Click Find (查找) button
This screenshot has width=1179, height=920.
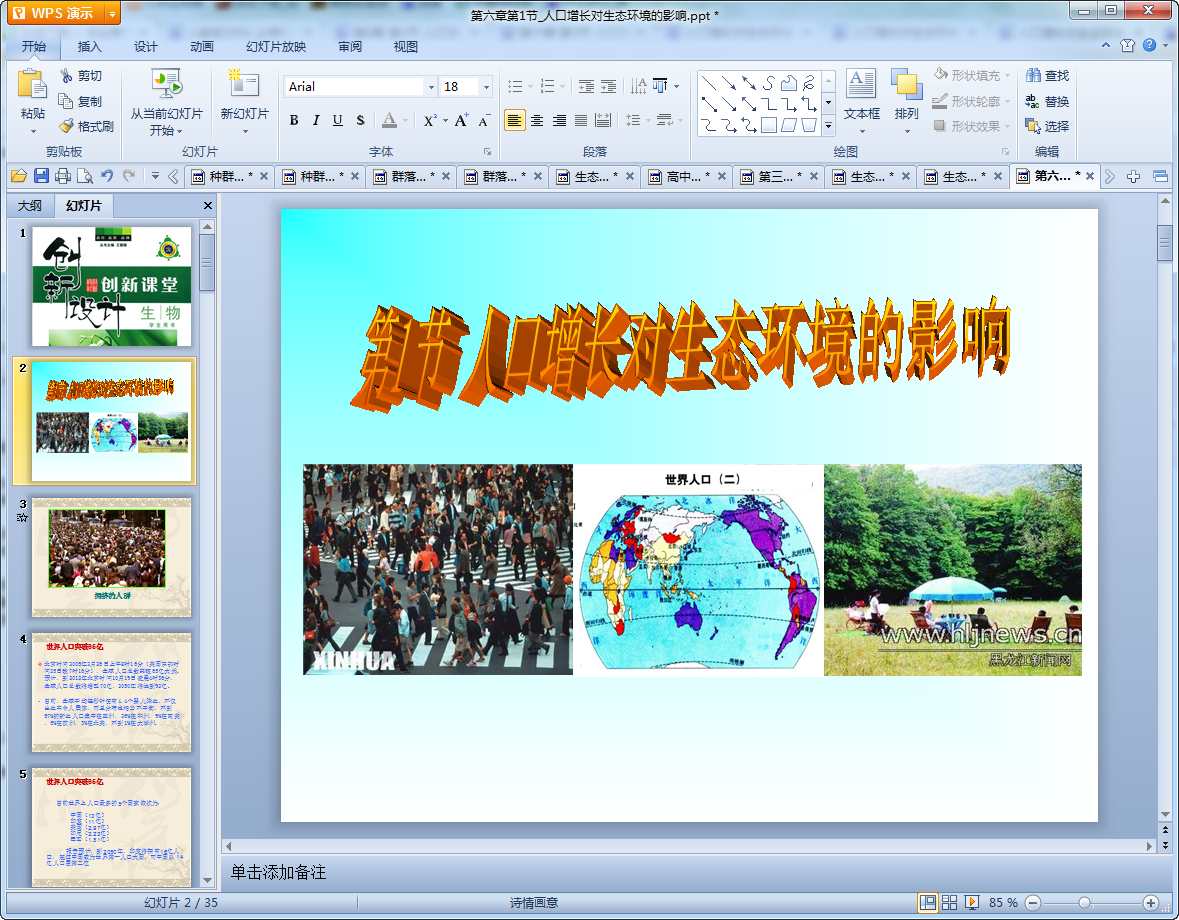click(1047, 75)
